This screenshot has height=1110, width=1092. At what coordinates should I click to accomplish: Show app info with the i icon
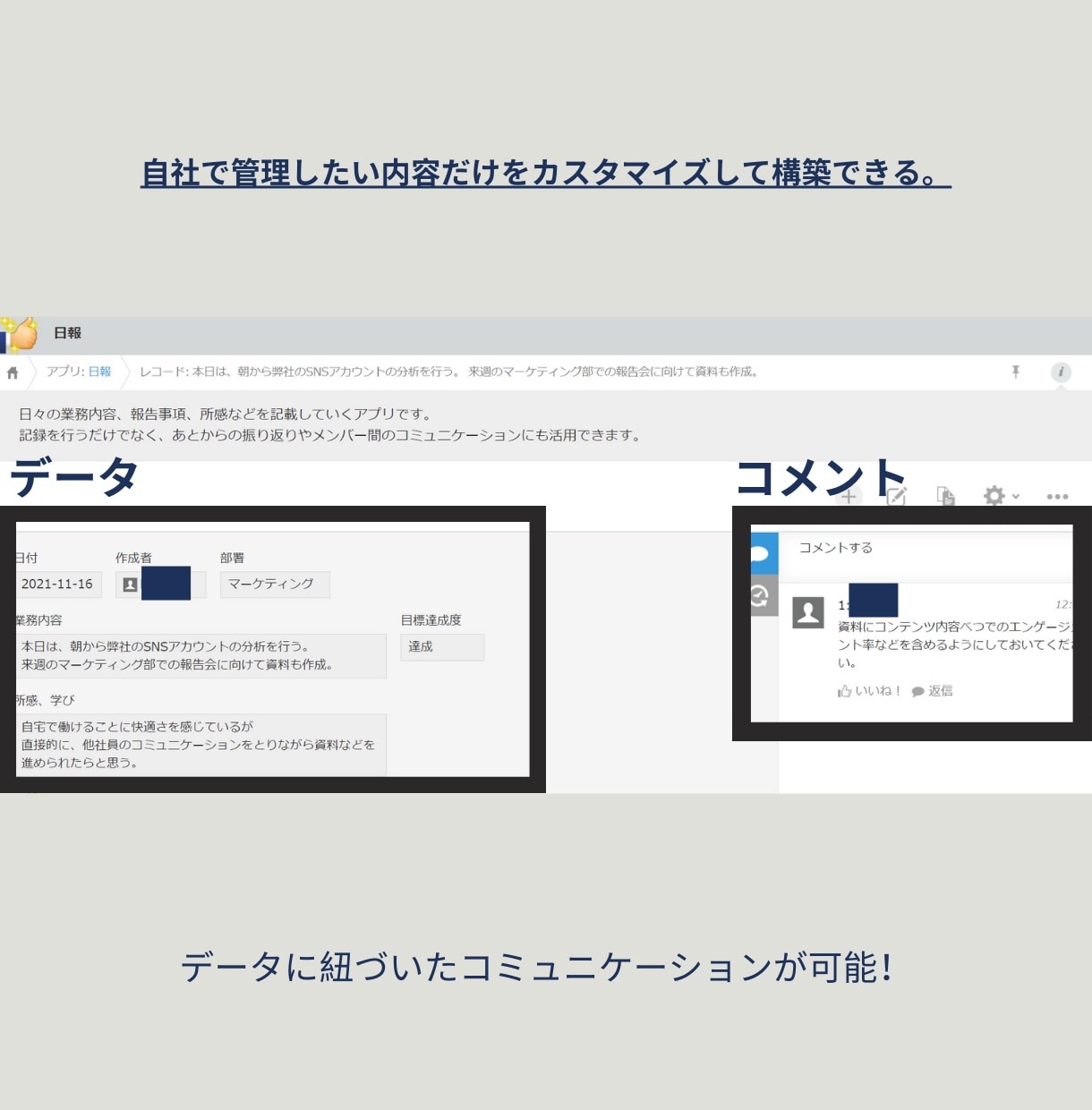click(1061, 371)
